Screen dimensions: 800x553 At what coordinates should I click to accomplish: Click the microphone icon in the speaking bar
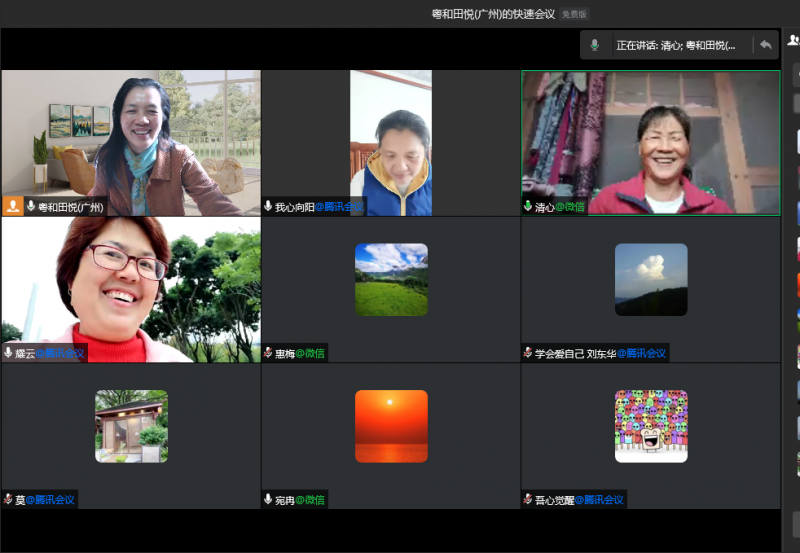tap(595, 45)
